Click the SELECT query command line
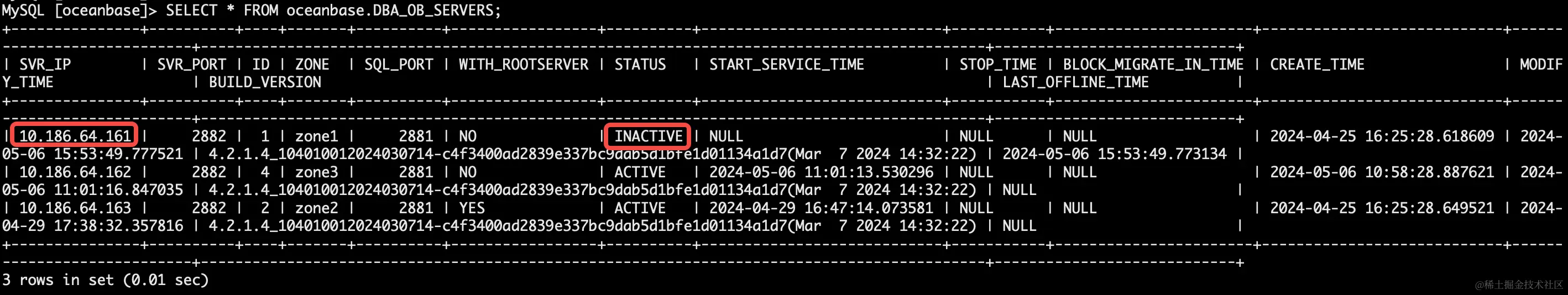This screenshot has width=1568, height=295. click(252, 10)
